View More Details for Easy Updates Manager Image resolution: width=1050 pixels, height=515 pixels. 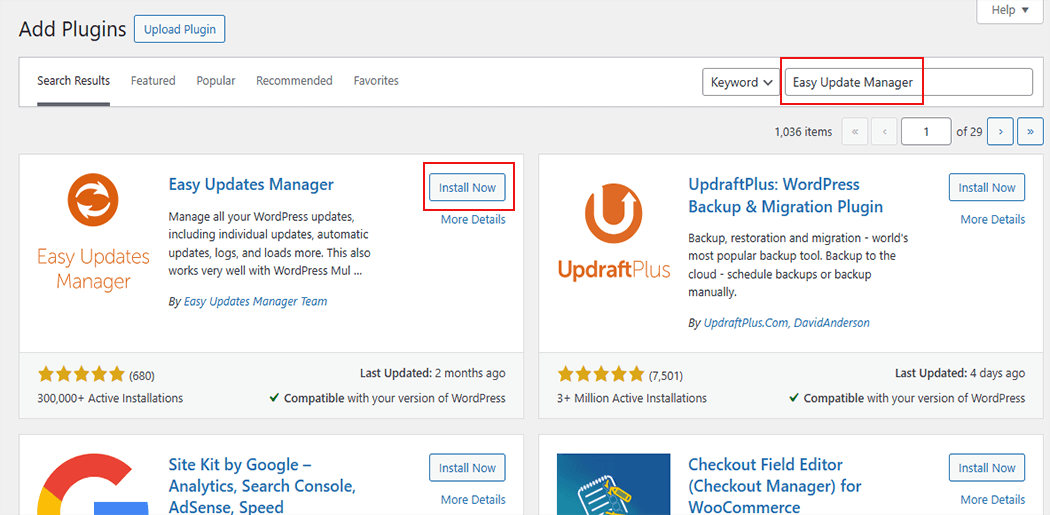[x=473, y=219]
